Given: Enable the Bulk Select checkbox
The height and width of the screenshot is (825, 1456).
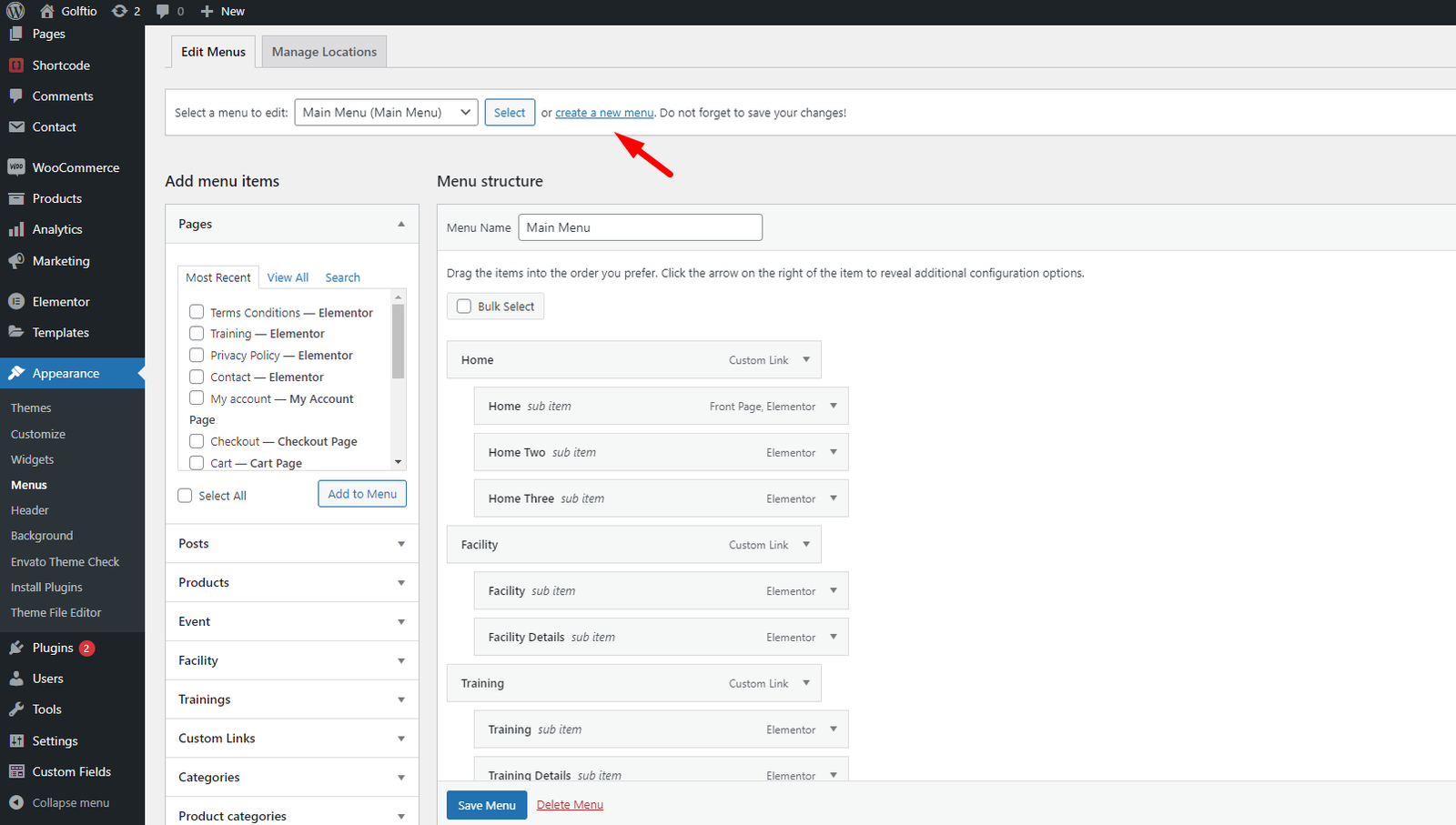Looking at the screenshot, I should 464,307.
